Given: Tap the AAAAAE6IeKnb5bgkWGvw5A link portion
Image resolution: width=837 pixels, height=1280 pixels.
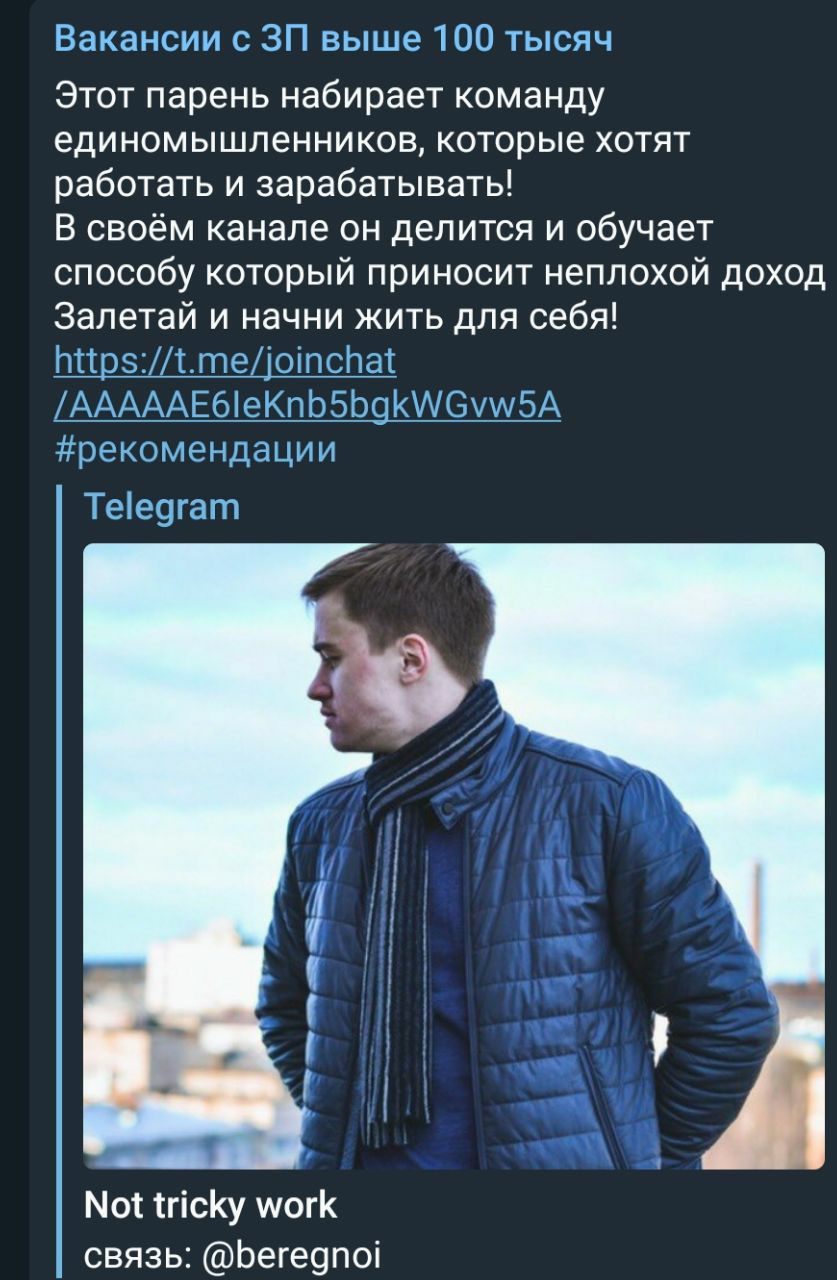Looking at the screenshot, I should point(307,405).
